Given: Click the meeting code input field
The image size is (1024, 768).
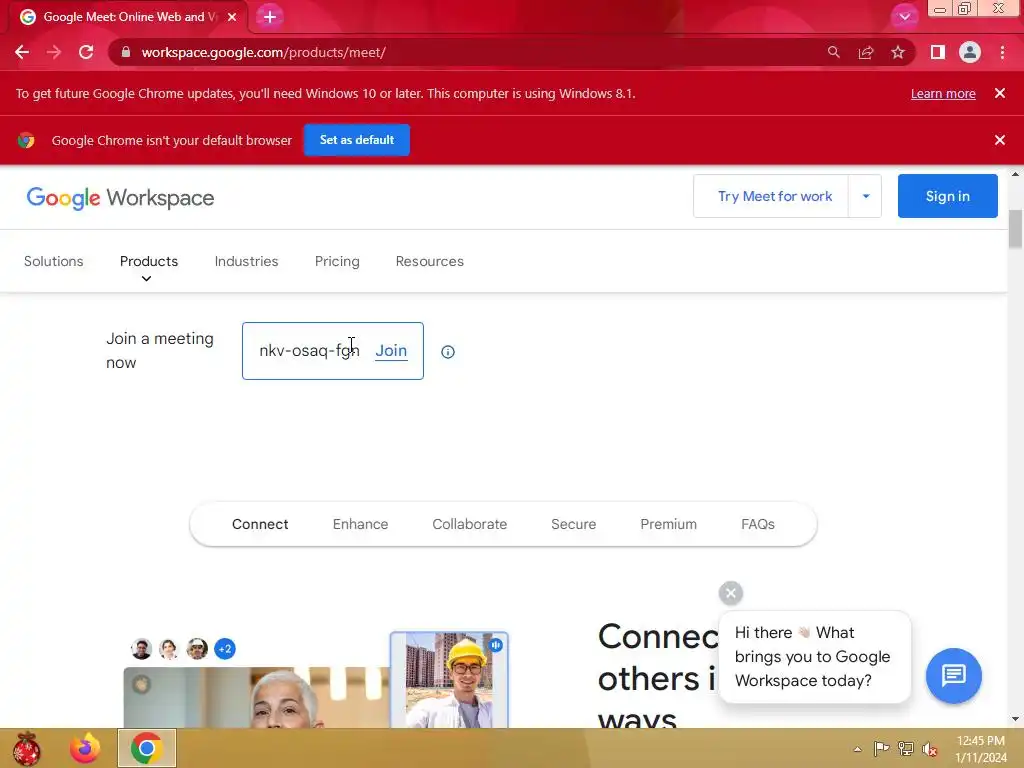Looking at the screenshot, I should click(310, 351).
